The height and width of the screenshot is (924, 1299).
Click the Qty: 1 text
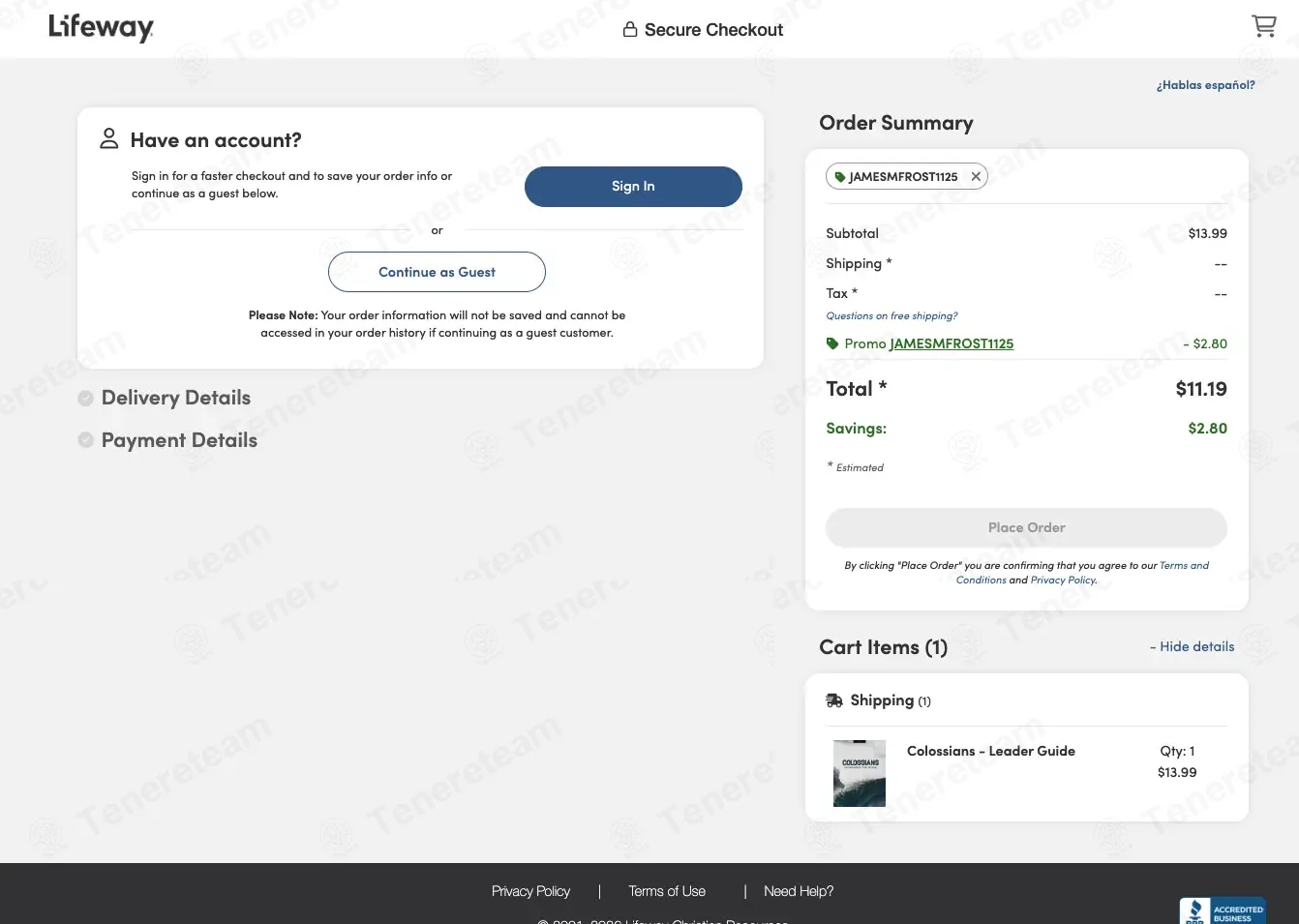[1177, 751]
